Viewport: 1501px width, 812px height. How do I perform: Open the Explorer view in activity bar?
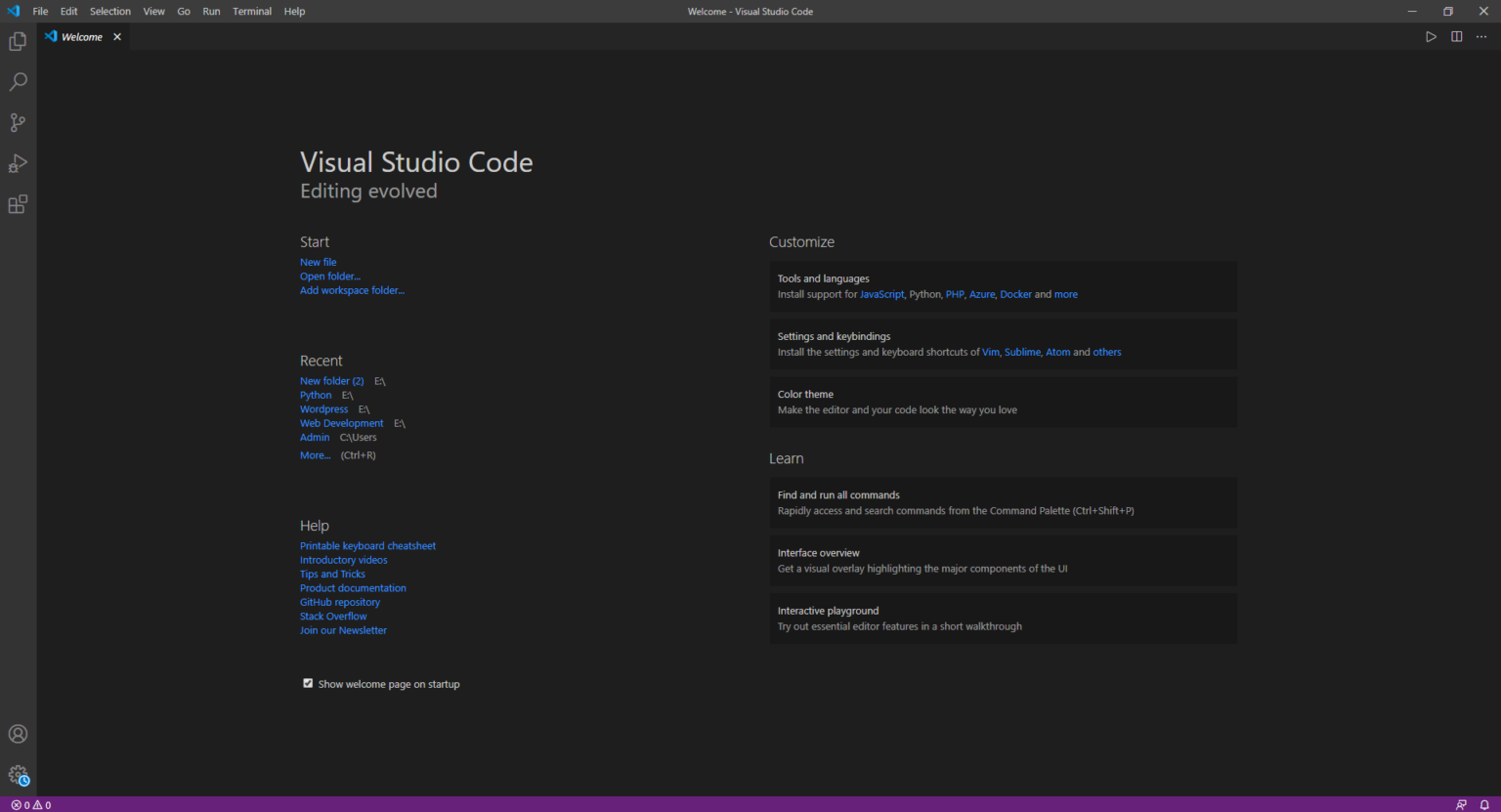point(18,41)
